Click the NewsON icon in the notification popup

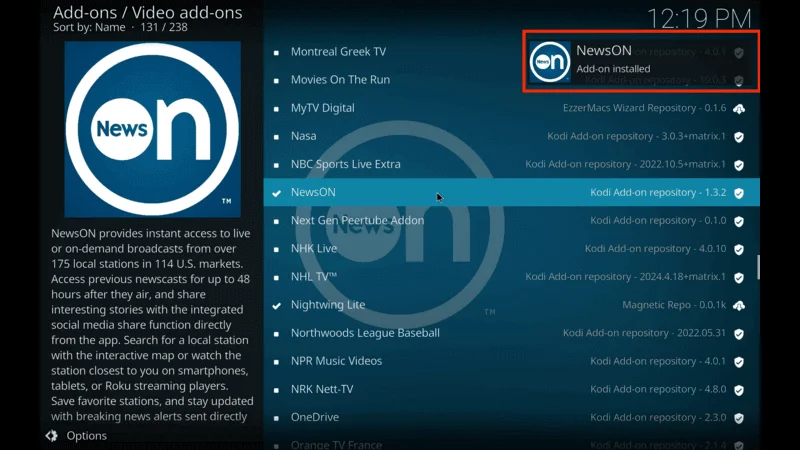coord(550,61)
